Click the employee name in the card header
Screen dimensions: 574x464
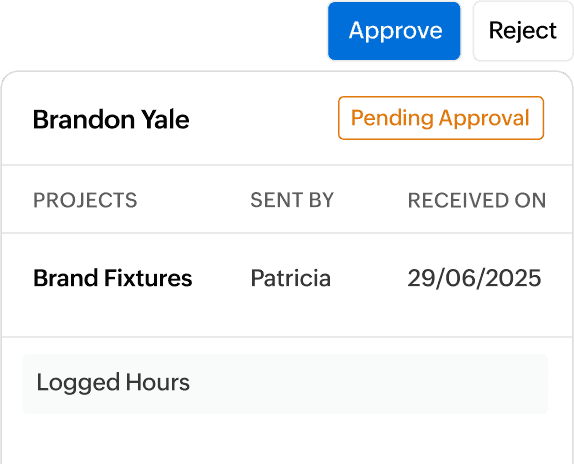[111, 120]
